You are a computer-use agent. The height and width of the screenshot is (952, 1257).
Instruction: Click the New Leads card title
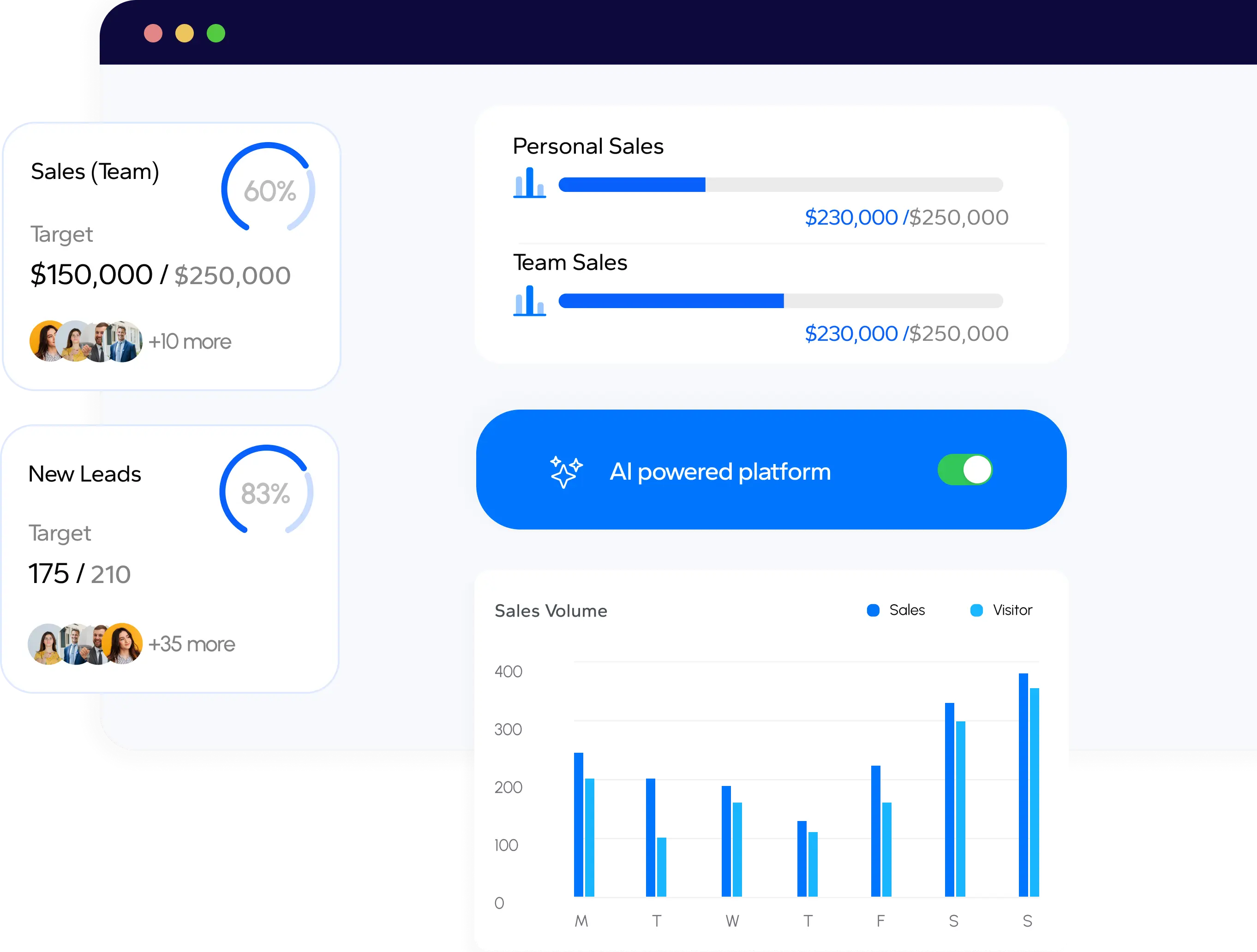pyautogui.click(x=84, y=474)
